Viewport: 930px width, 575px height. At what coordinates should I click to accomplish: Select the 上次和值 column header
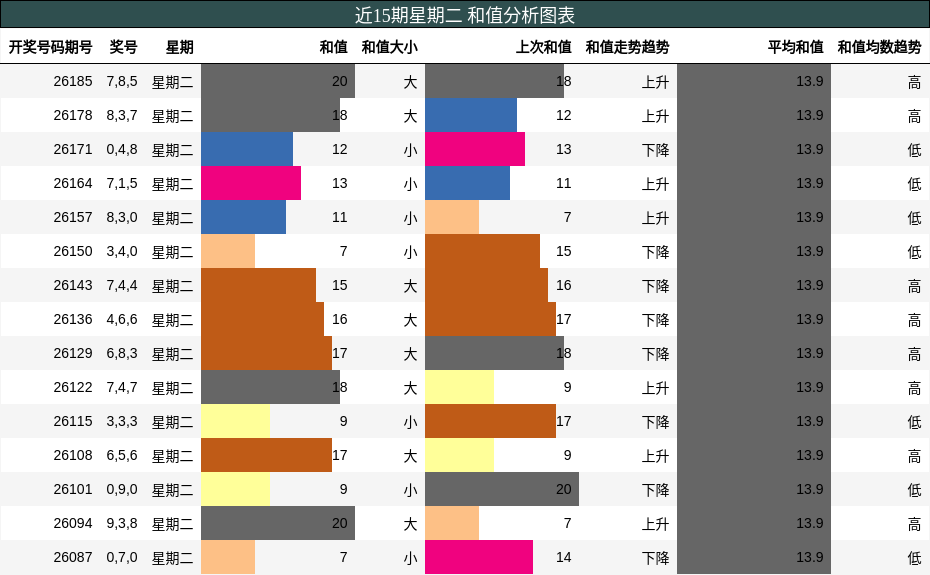tap(543, 47)
